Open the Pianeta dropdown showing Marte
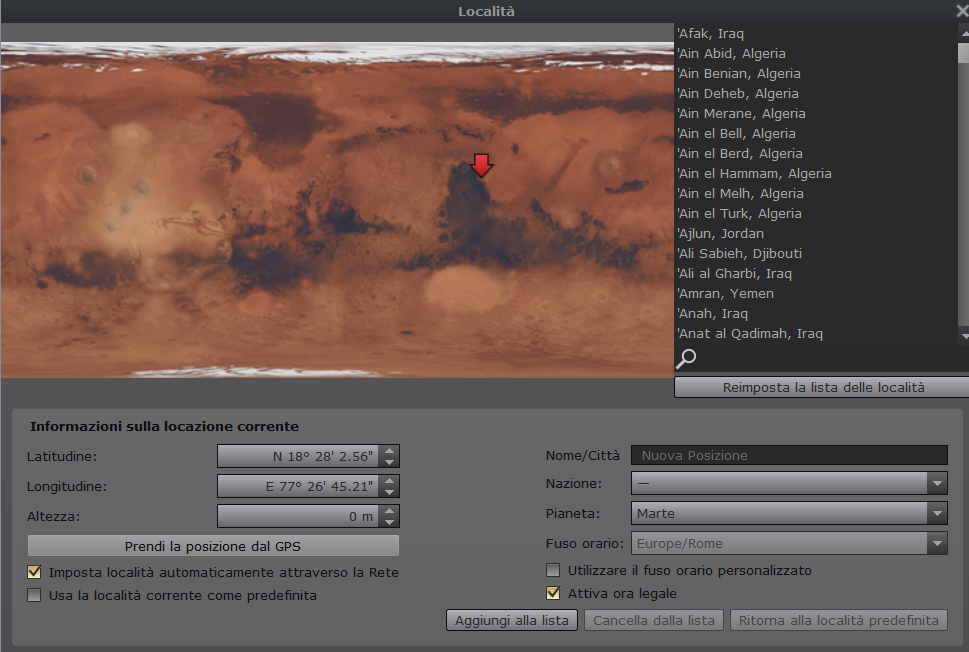The height and width of the screenshot is (652, 969). coord(789,513)
